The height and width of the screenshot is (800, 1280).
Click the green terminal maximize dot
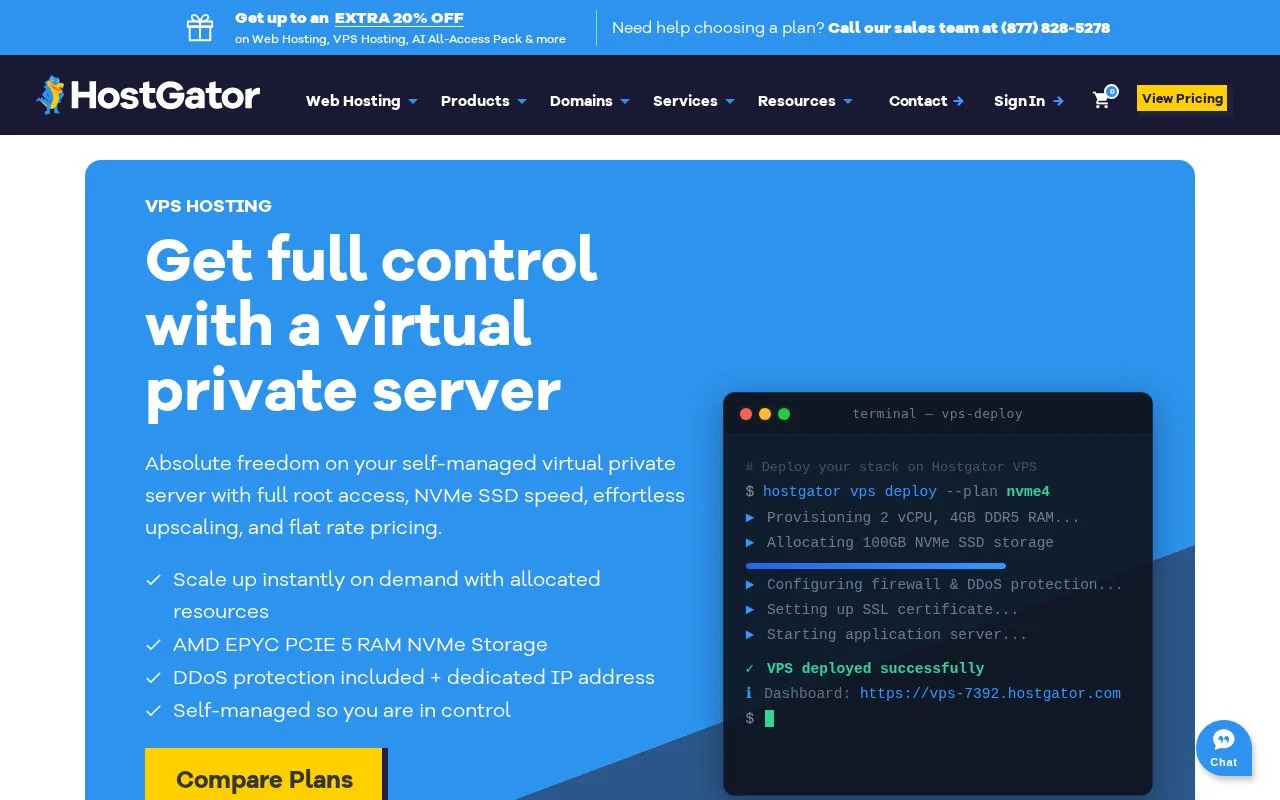point(784,414)
